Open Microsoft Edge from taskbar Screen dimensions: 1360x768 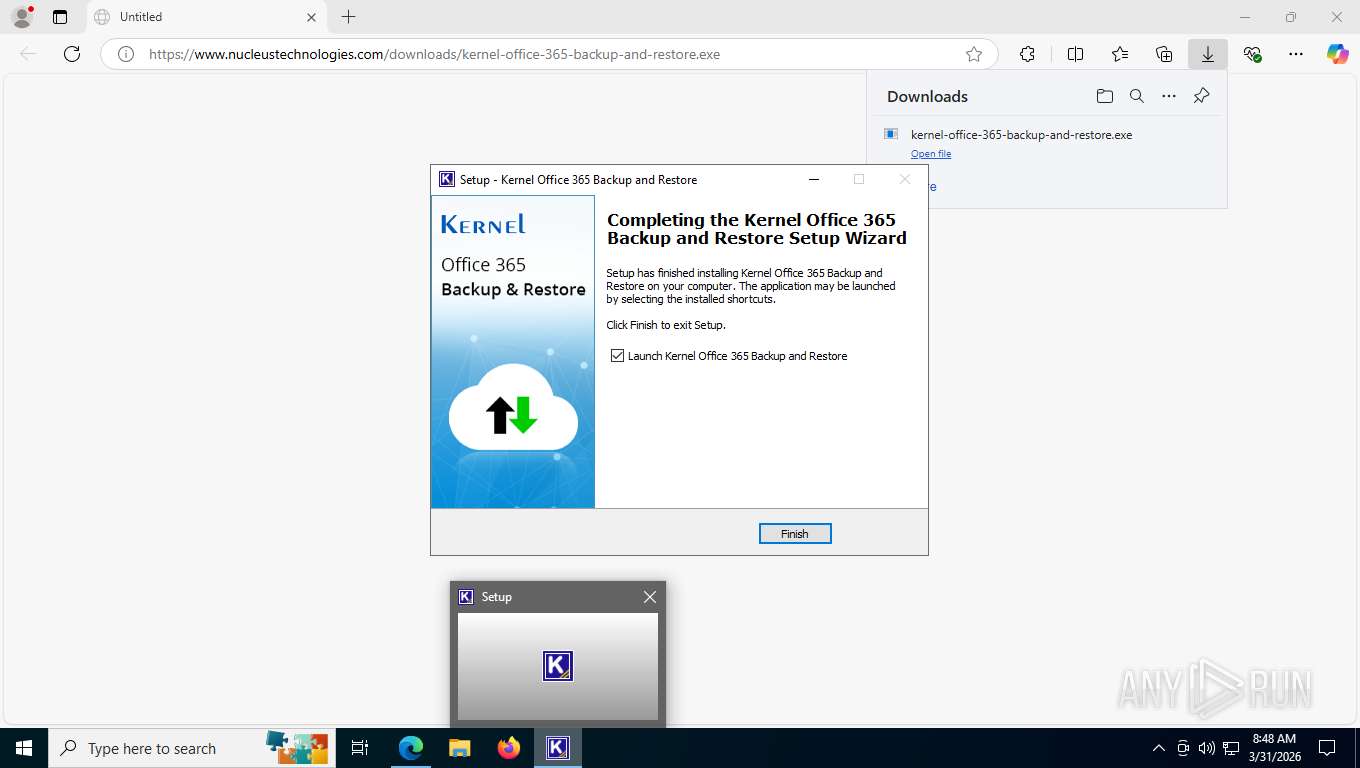click(410, 748)
